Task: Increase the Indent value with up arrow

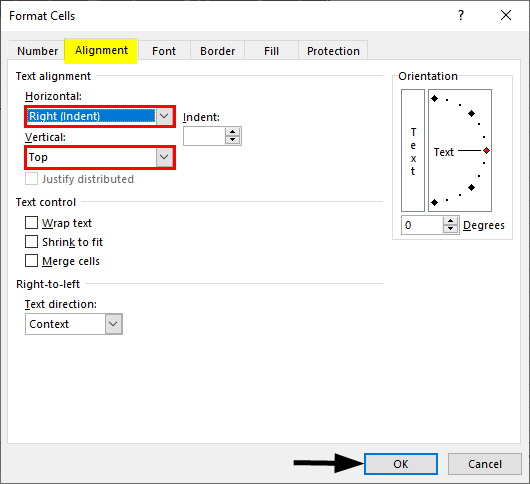Action: (x=232, y=131)
